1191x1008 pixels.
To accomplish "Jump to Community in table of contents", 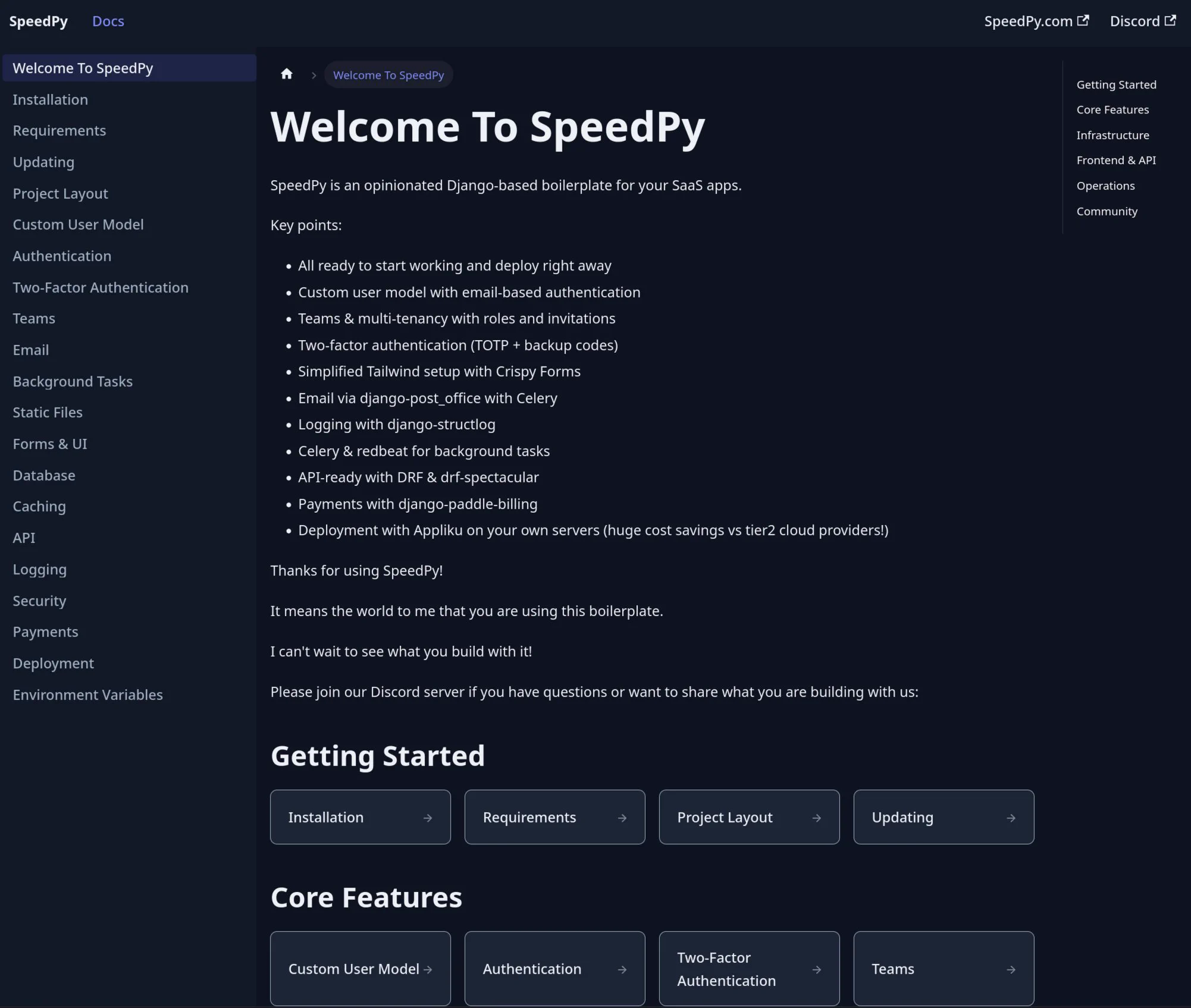I will pyautogui.click(x=1107, y=211).
